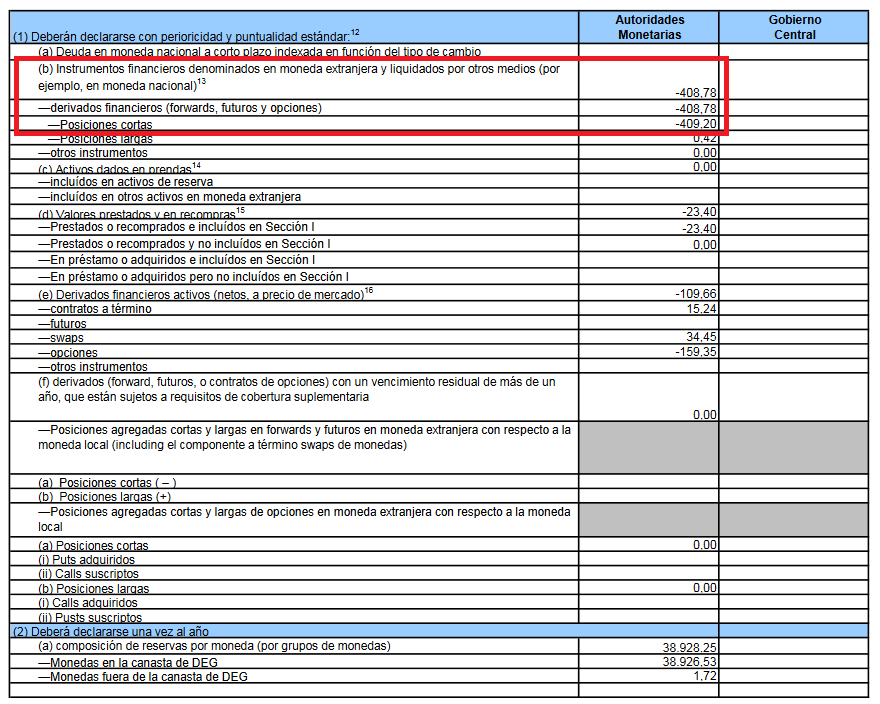Click -23.40 in "Prestados o recomprados e incluídos" row
Viewport: 880px width, 704px height.
699,228
